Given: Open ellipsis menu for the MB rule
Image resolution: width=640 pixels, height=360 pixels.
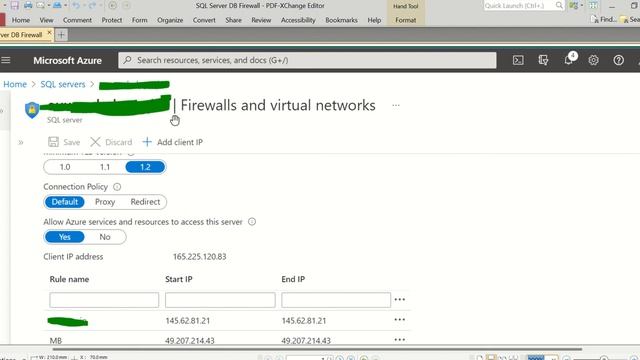Looking at the screenshot, I should click(x=400, y=340).
